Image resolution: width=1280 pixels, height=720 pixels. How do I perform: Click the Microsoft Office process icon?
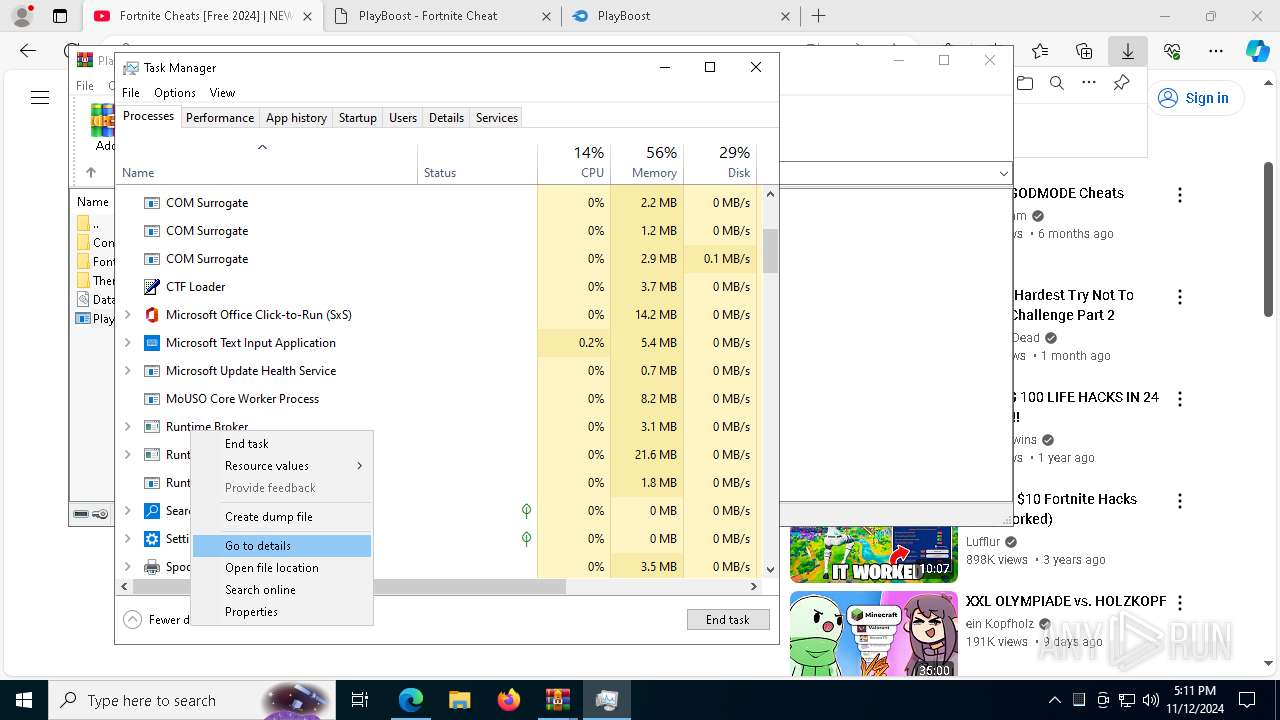(x=152, y=314)
